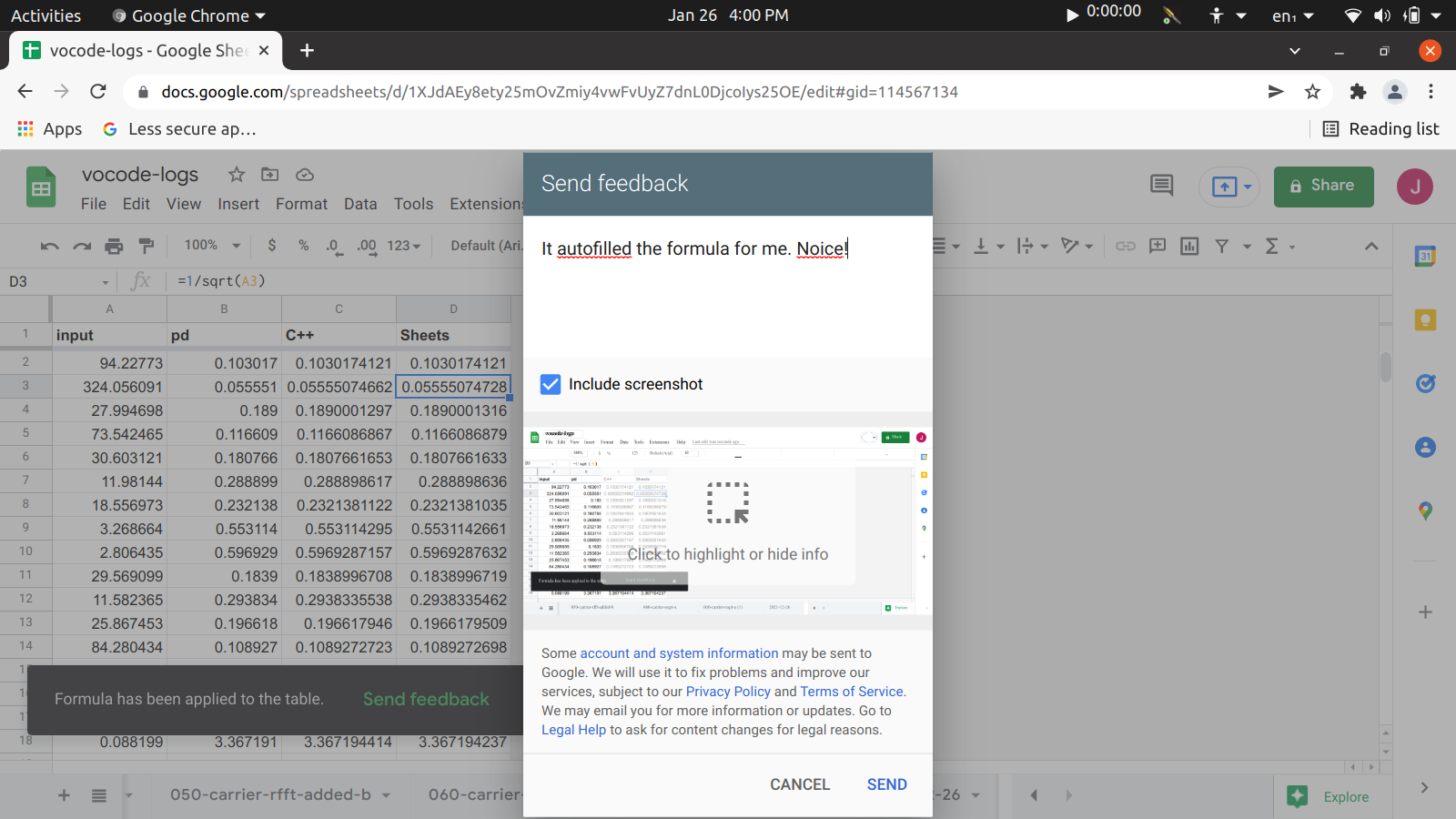The height and width of the screenshot is (819, 1456).
Task: Format as percent icon
Action: click(x=304, y=246)
